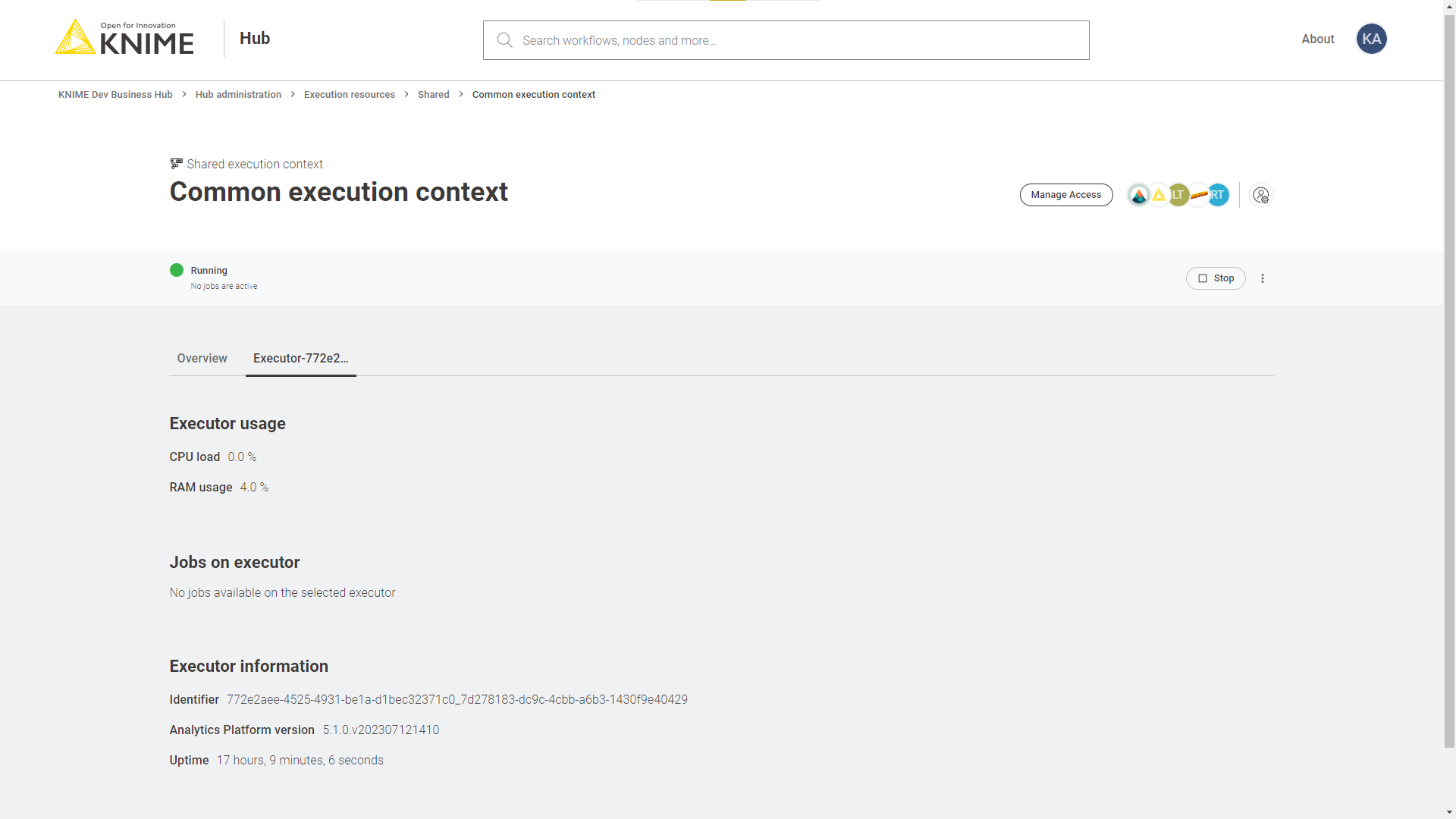1456x819 pixels.
Task: Click the user profile avatar icon
Action: click(1371, 38)
